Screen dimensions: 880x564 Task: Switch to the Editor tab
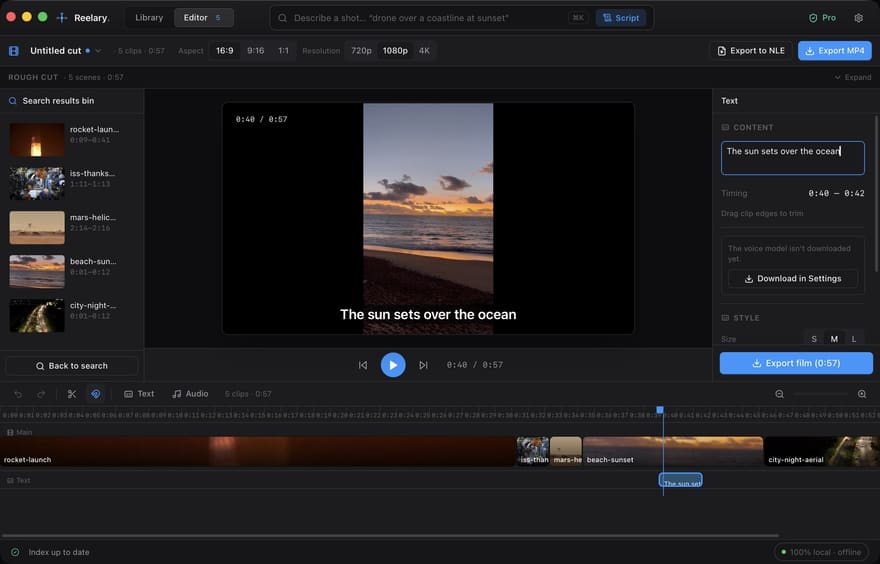point(203,18)
